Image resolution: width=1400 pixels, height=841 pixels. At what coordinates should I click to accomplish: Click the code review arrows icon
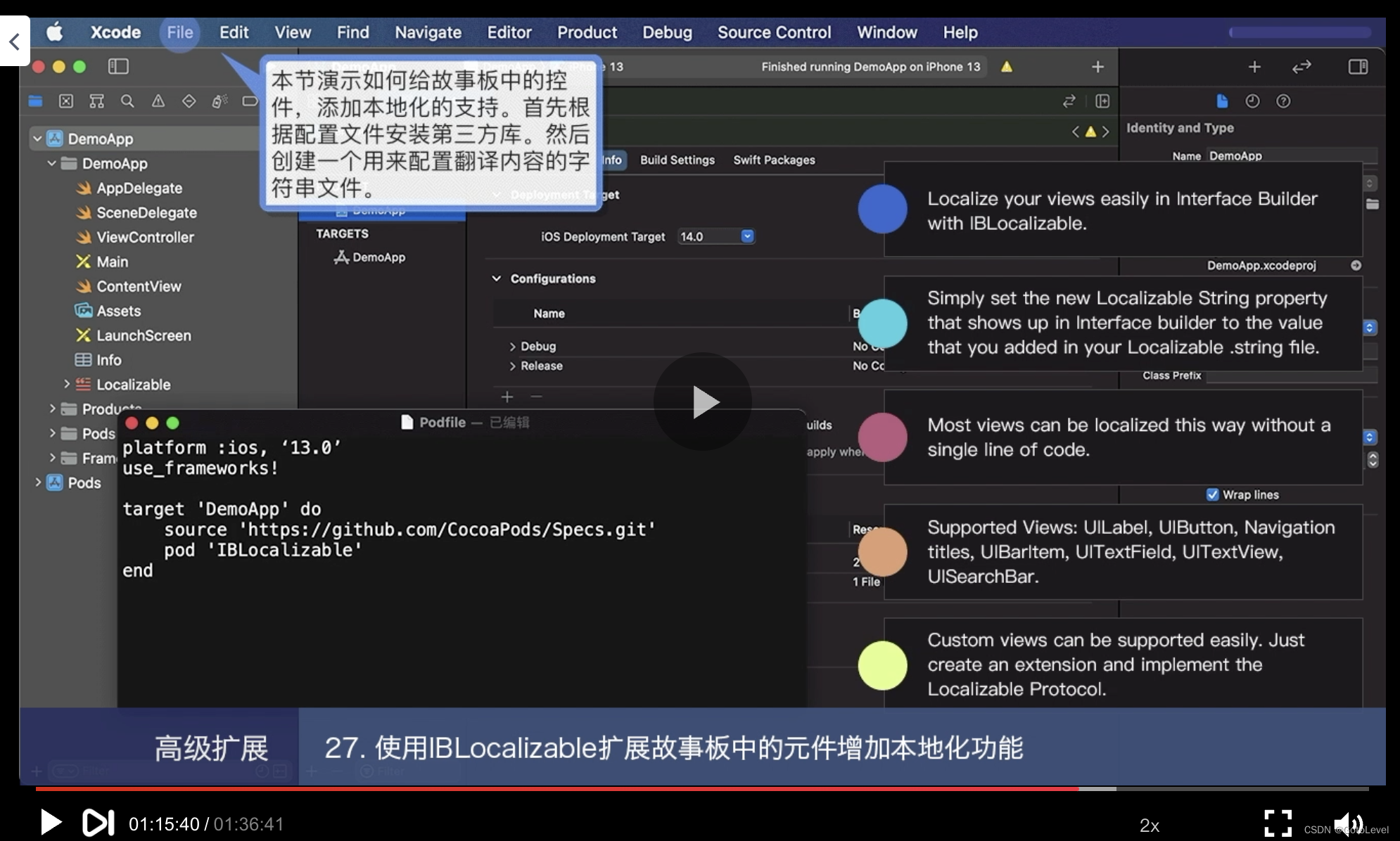pyautogui.click(x=1302, y=67)
